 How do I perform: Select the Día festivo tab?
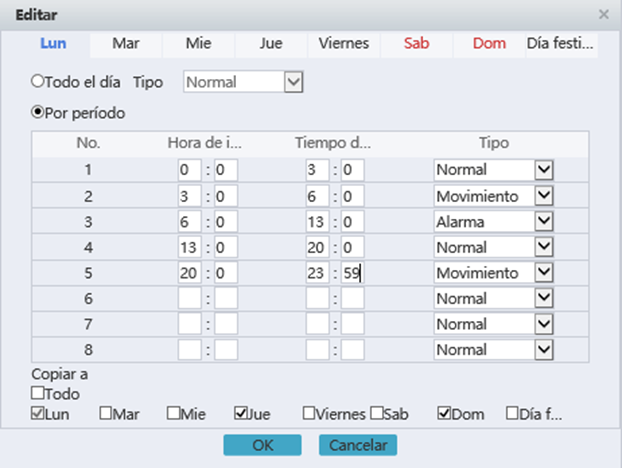(561, 44)
